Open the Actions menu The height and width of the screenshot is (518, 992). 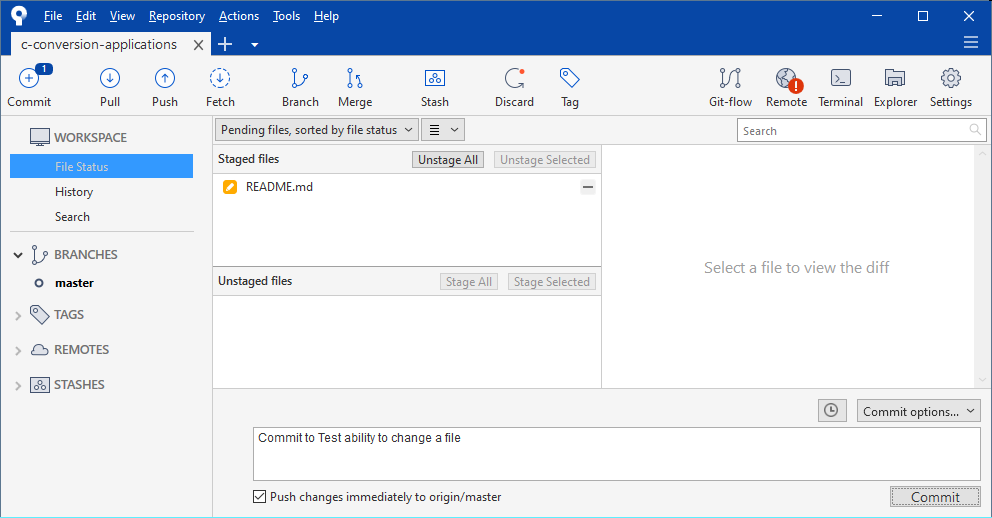click(x=239, y=16)
